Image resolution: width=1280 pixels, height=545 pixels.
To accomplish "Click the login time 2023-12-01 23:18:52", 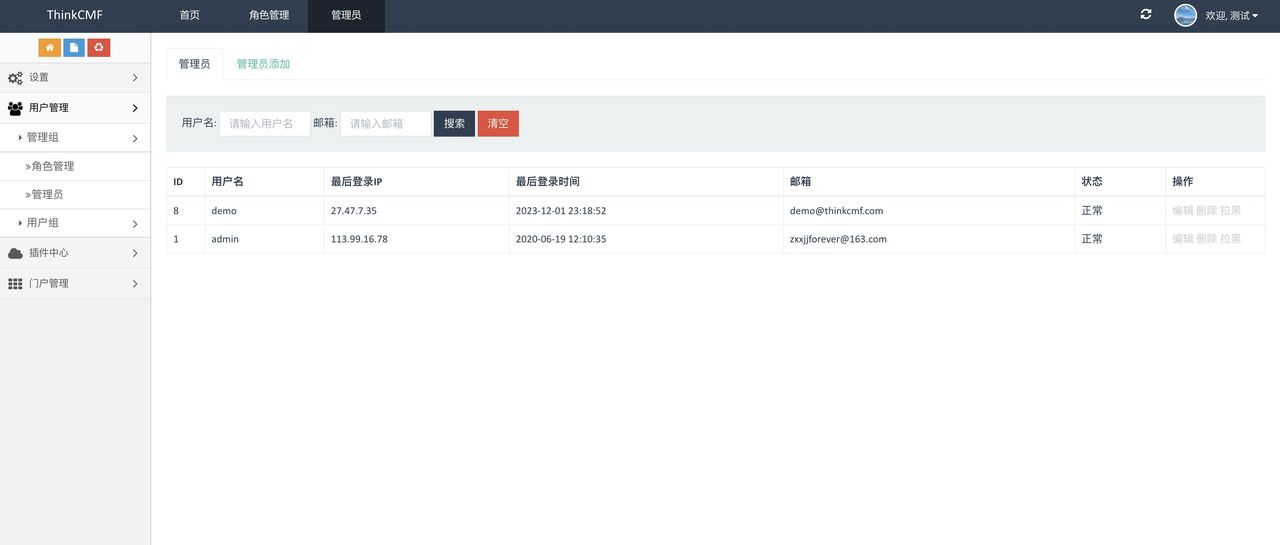I will [x=561, y=211].
